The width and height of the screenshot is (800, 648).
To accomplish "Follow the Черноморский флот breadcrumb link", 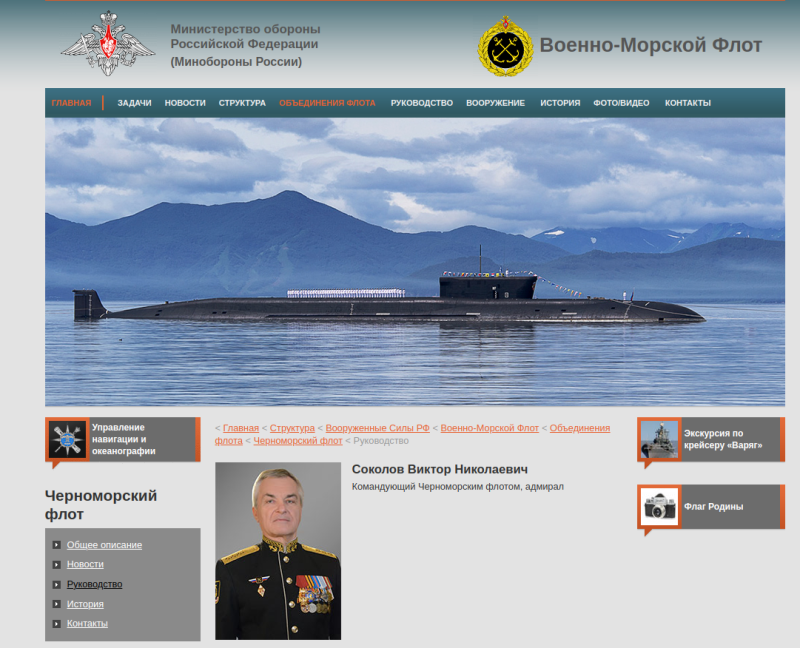I will tap(297, 440).
